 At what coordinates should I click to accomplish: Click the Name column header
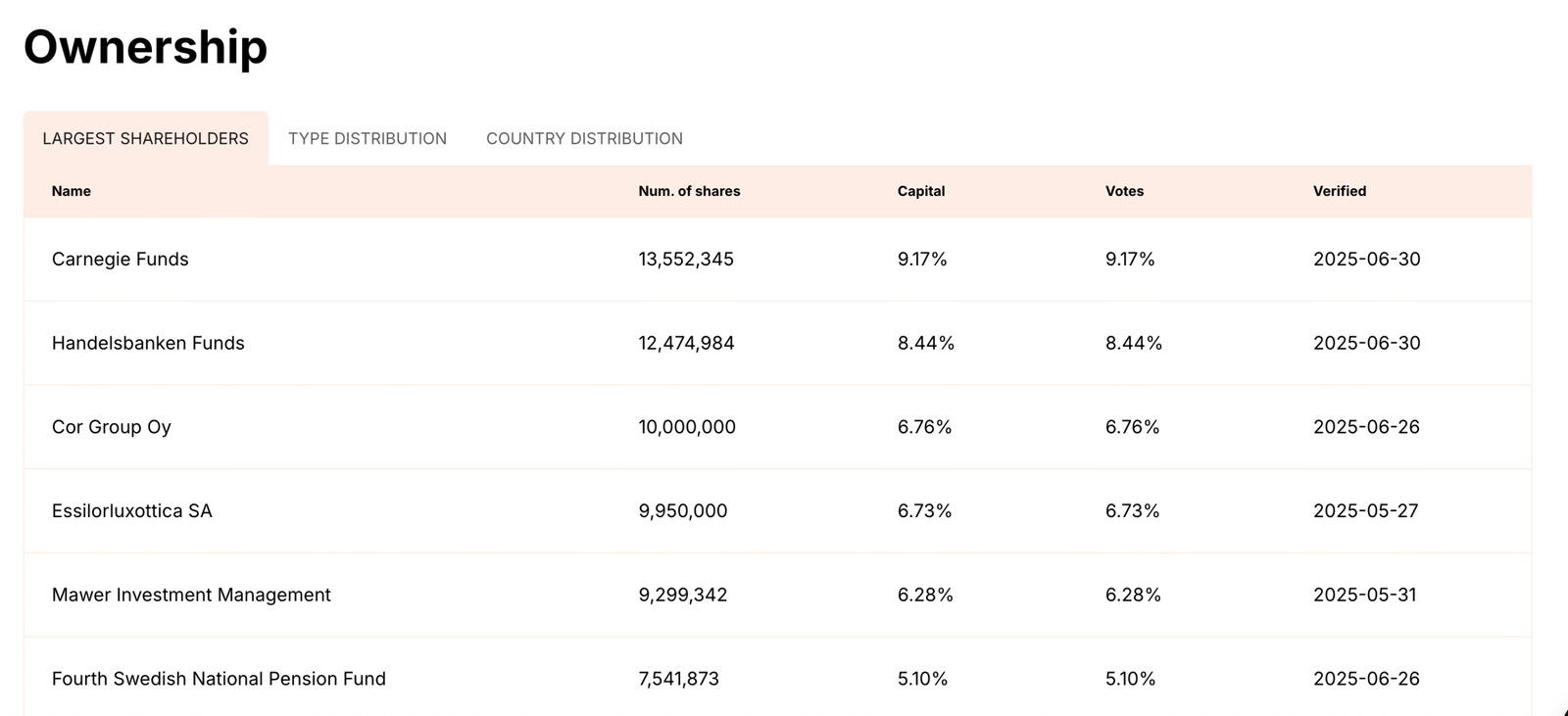(72, 191)
